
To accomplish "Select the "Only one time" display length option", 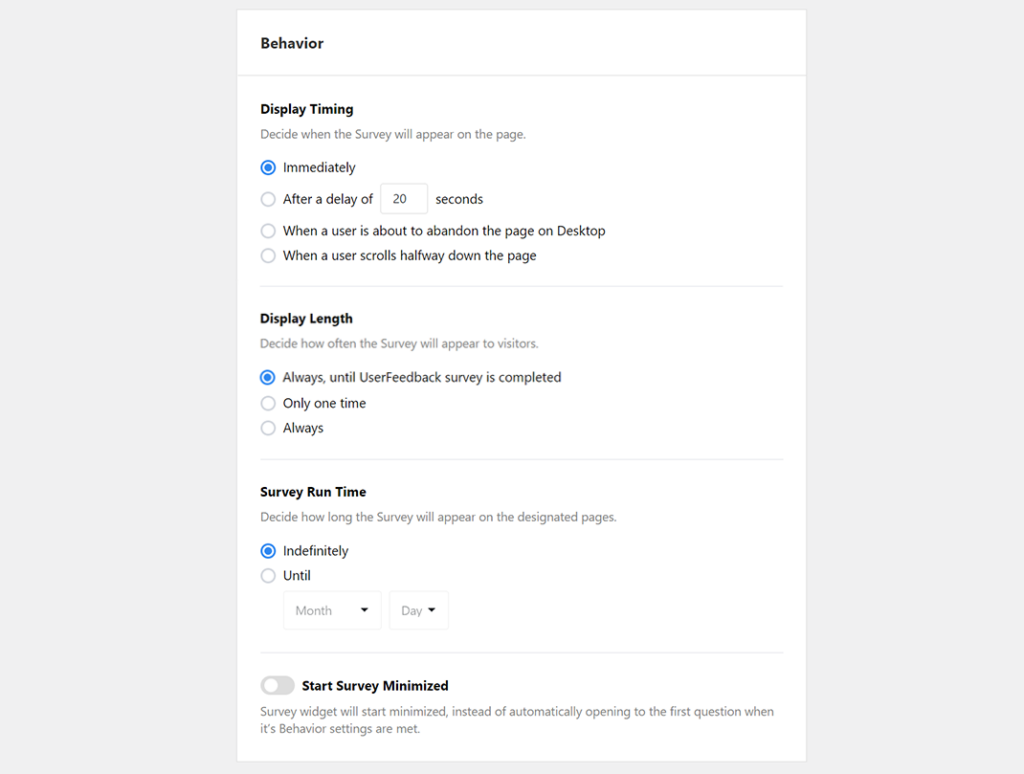I will pos(268,402).
